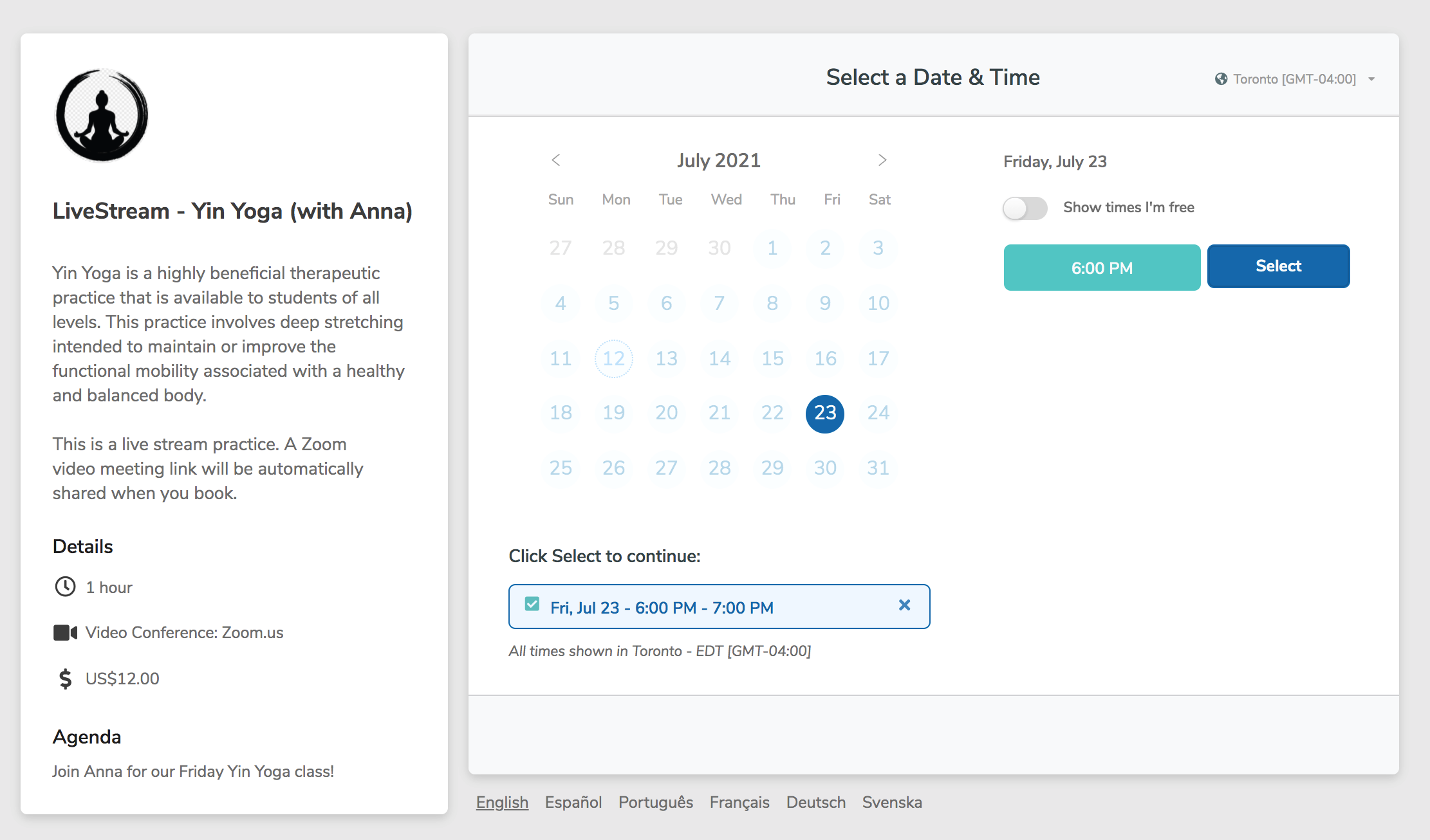The height and width of the screenshot is (840, 1430).
Task: Go to previous month with left arrow
Action: click(556, 160)
